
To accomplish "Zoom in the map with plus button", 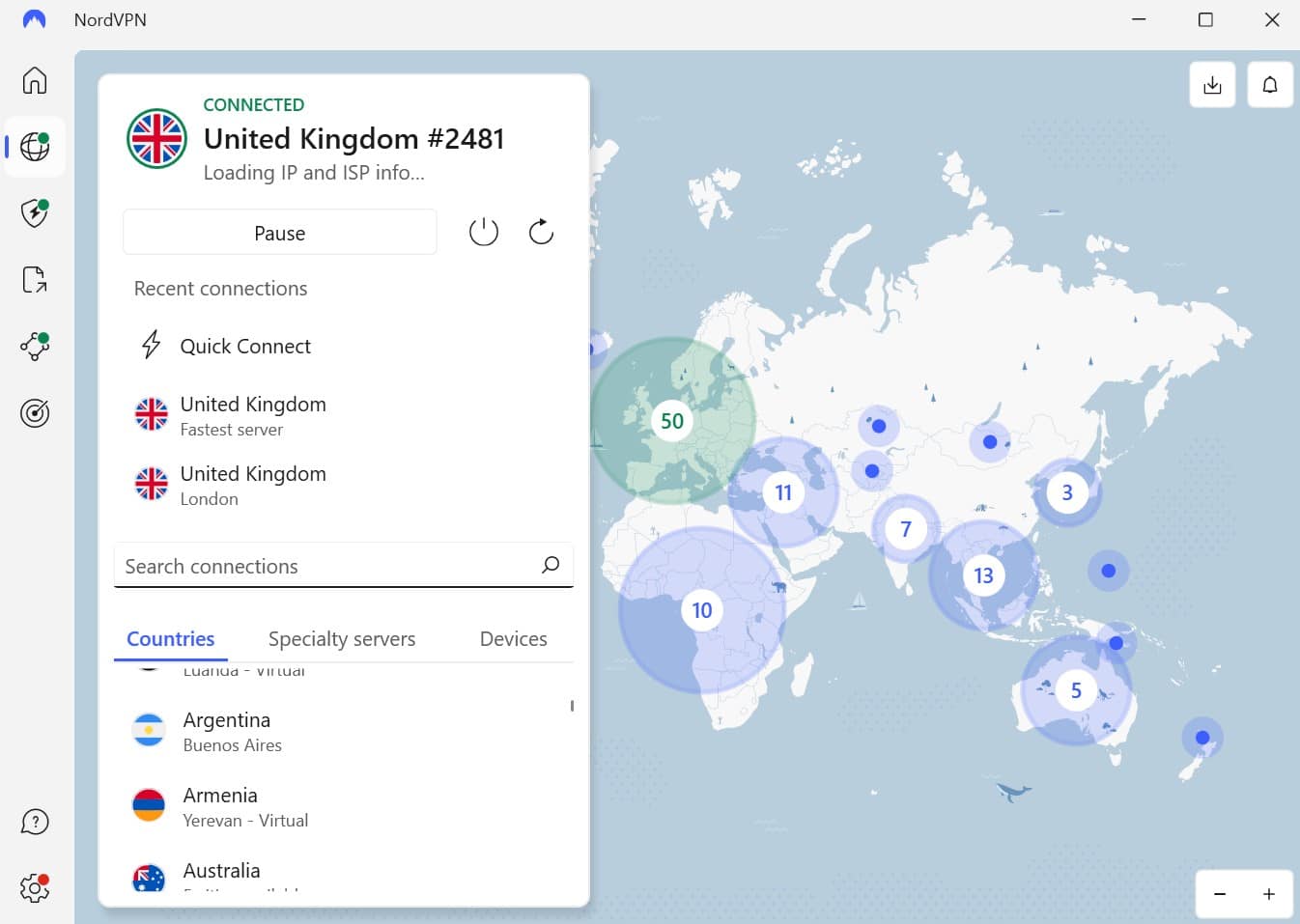I will point(1269,894).
